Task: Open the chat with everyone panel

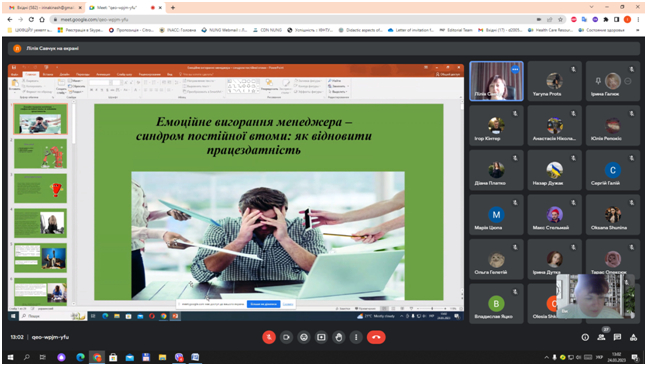Action: point(617,337)
